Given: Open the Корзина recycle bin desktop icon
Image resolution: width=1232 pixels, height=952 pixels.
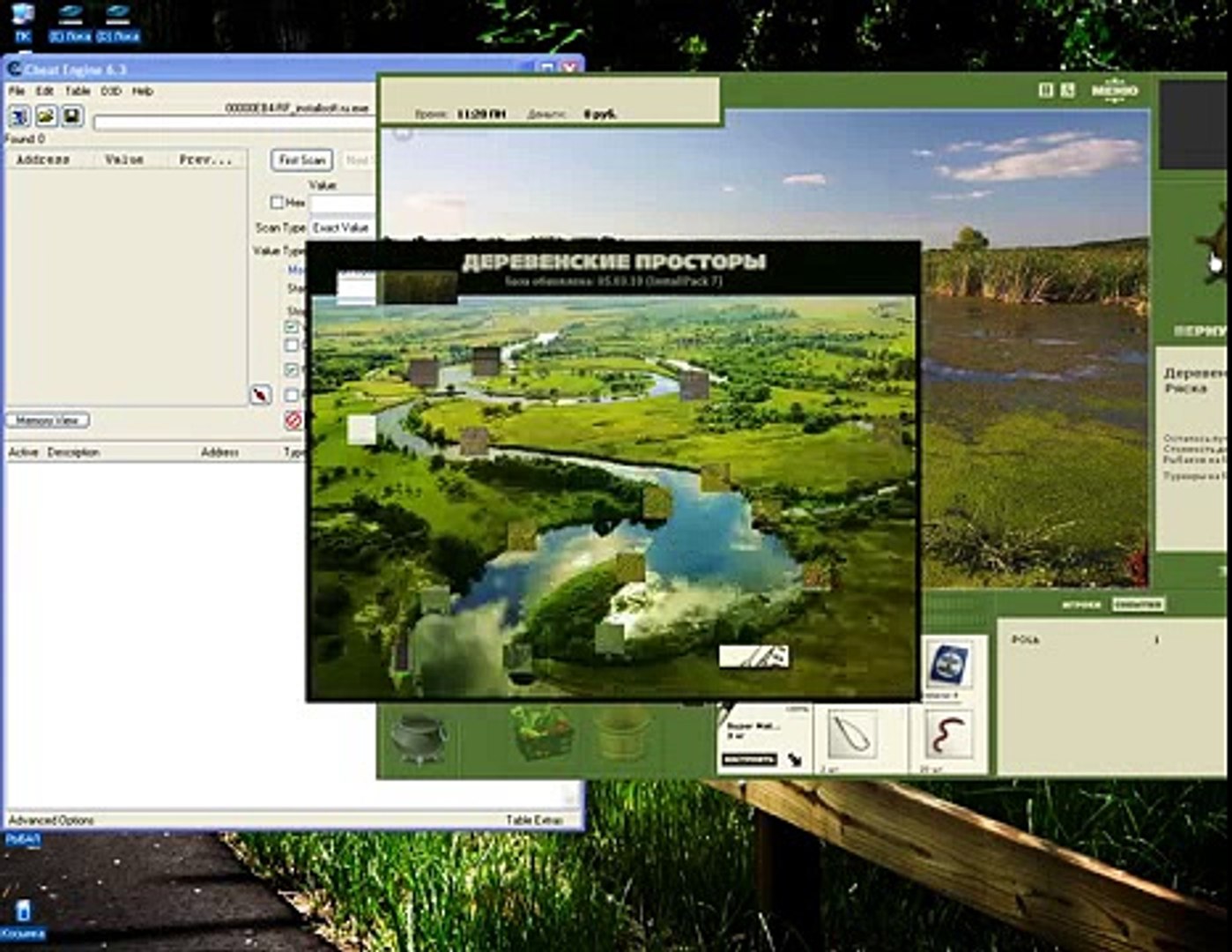Looking at the screenshot, I should pyautogui.click(x=23, y=919).
